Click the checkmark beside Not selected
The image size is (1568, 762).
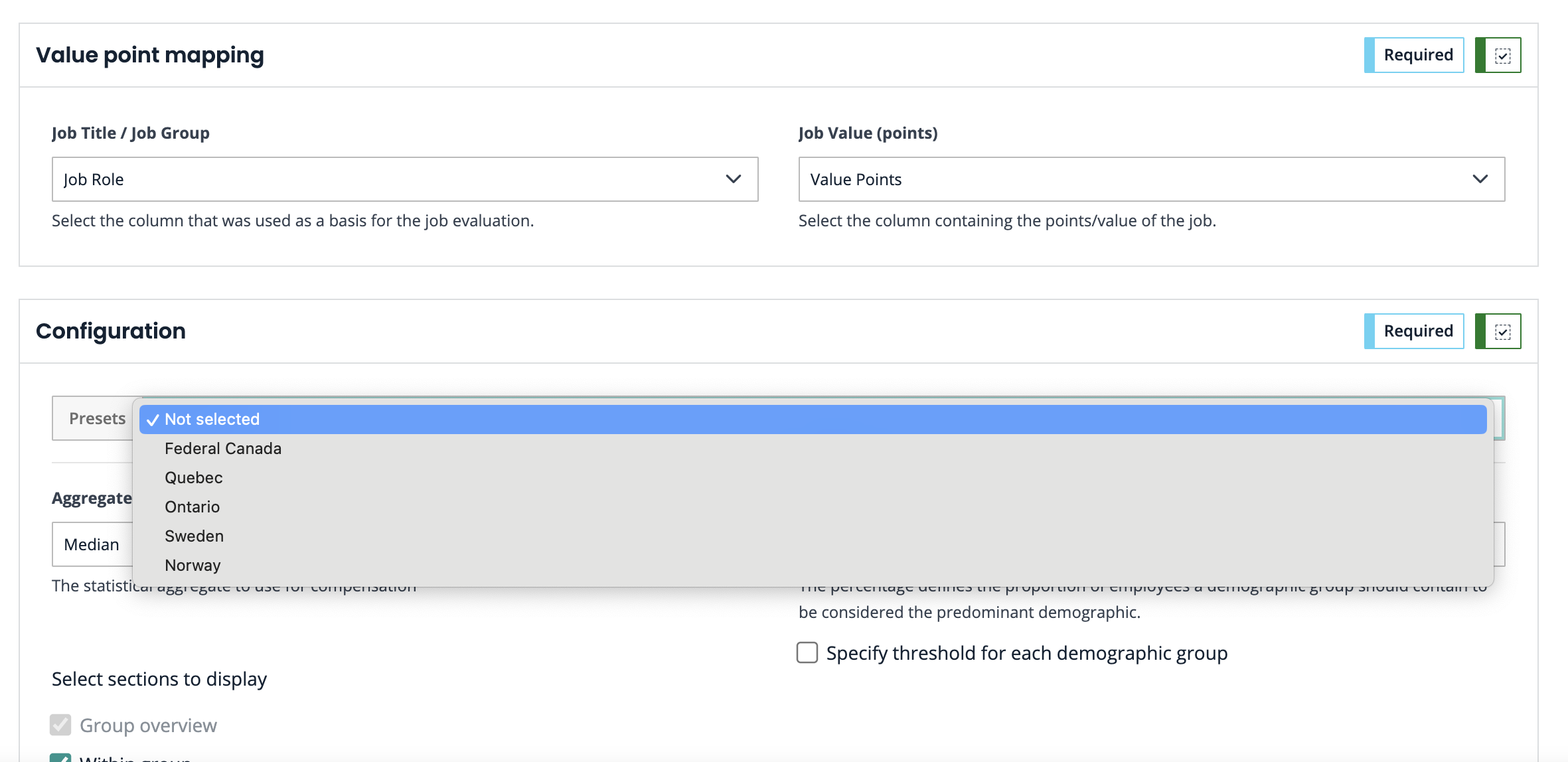coord(153,420)
